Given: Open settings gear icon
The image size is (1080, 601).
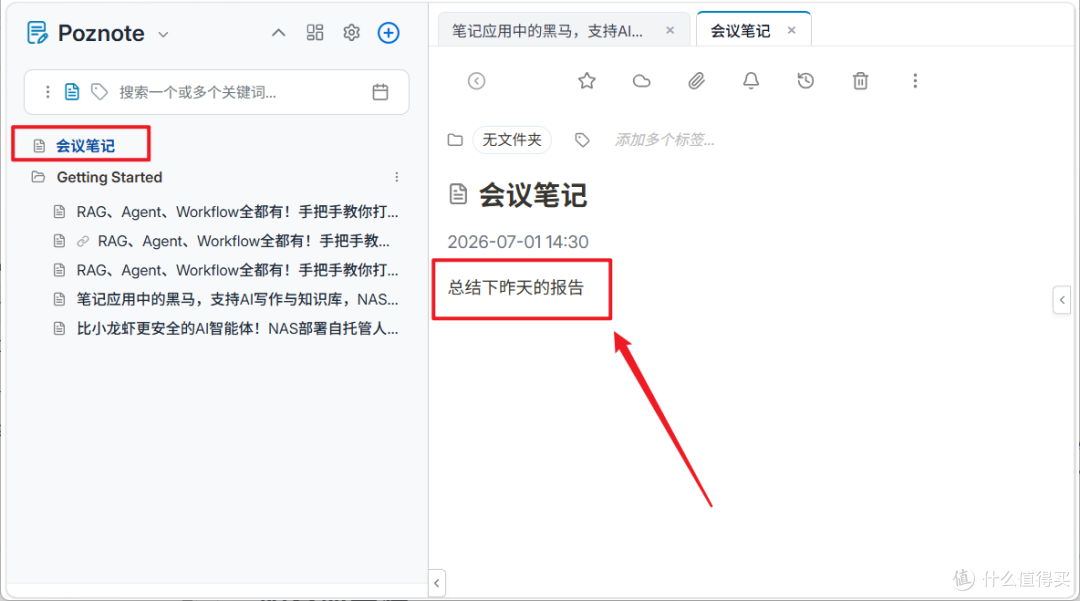Looking at the screenshot, I should (351, 32).
